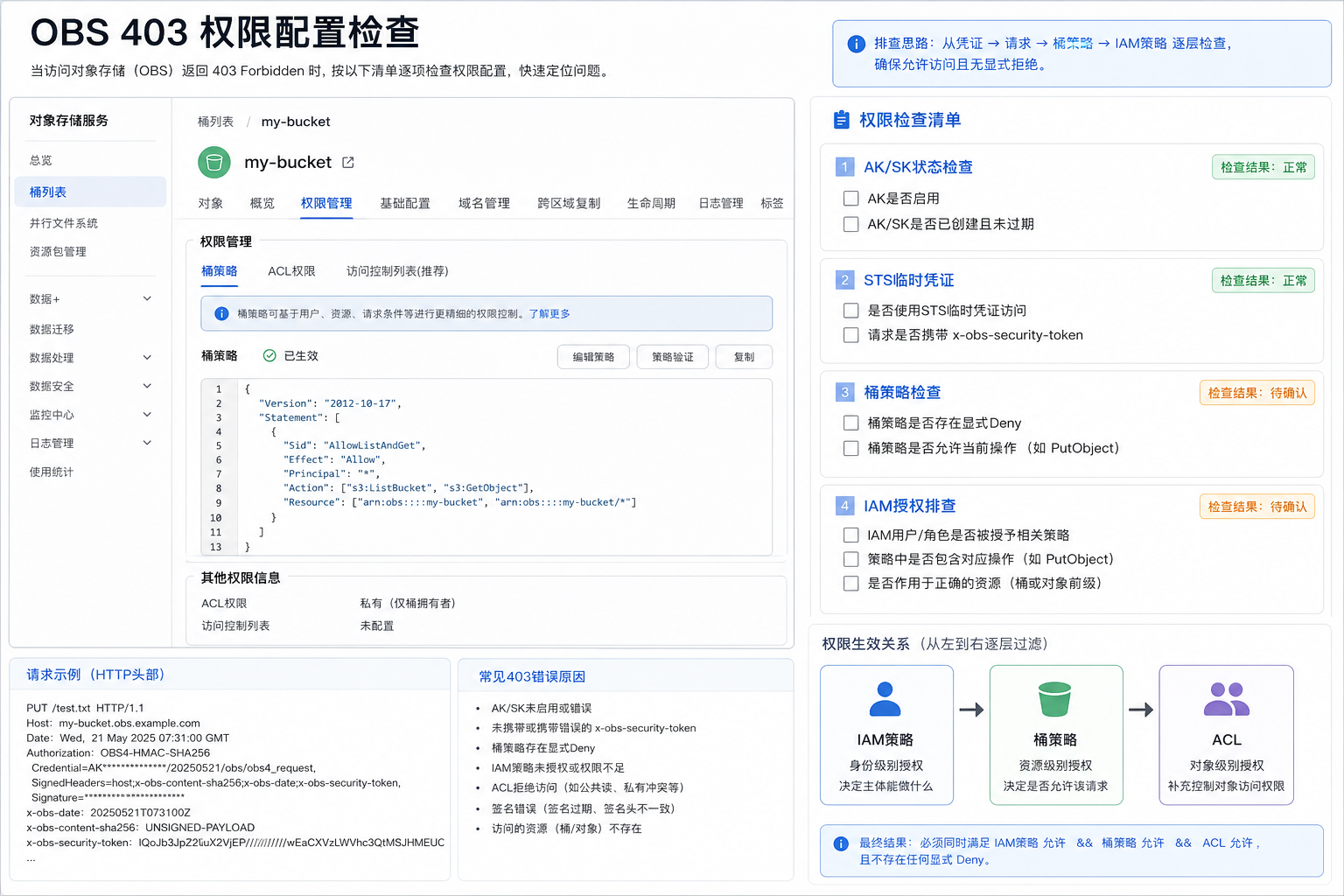Switch to 访问控制列表(推荐) sub-tab
This screenshot has height=896, width=1344.
click(397, 271)
